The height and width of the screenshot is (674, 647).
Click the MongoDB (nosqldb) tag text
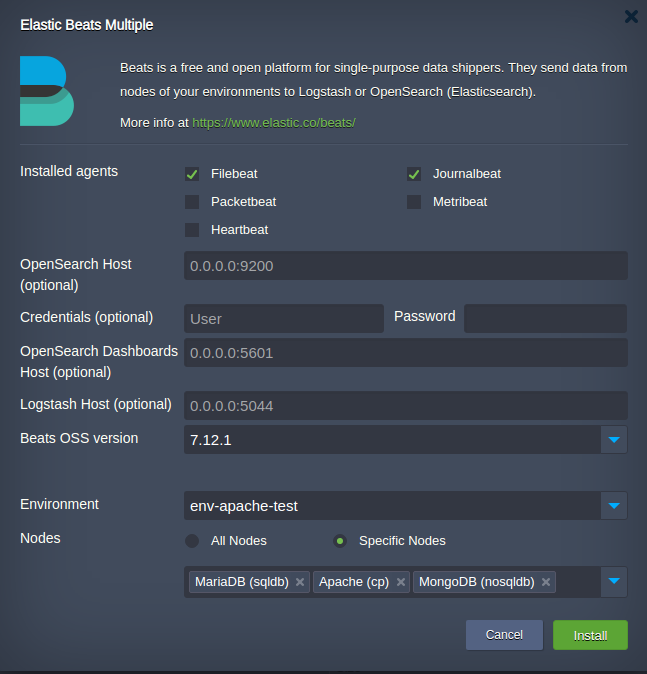click(x=477, y=582)
